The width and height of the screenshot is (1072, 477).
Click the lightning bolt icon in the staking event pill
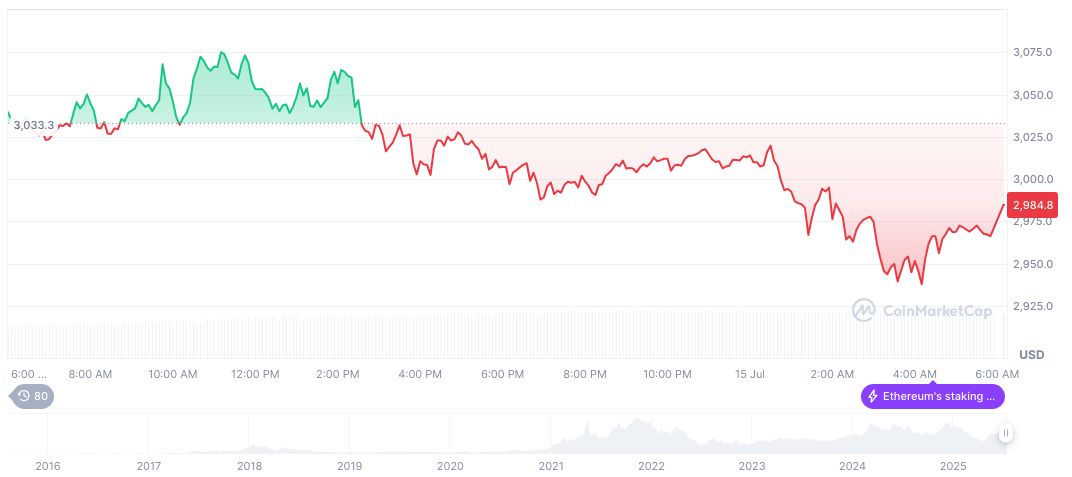pyautogui.click(x=873, y=396)
